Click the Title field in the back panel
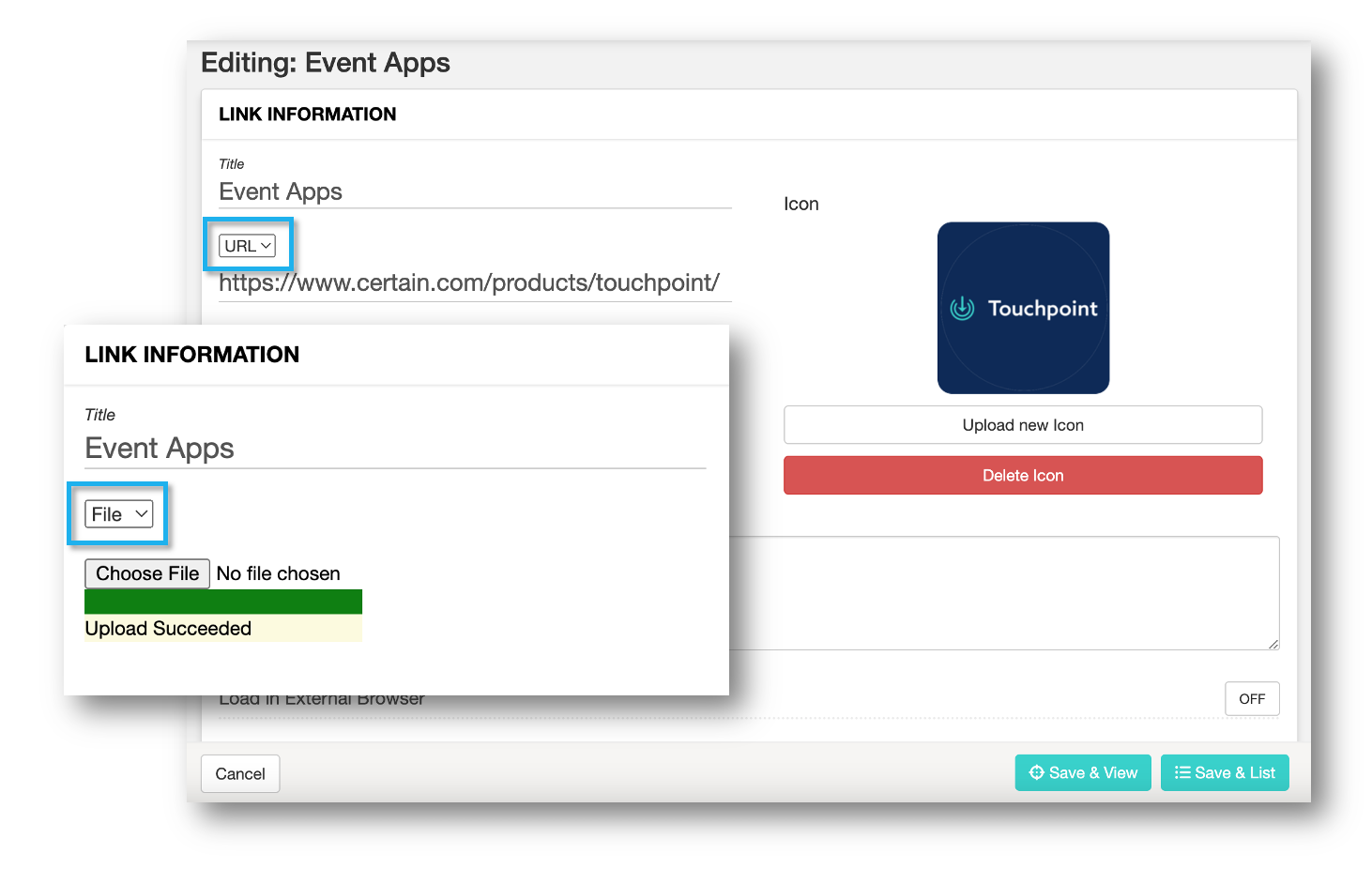1372x869 pixels. coord(475,191)
